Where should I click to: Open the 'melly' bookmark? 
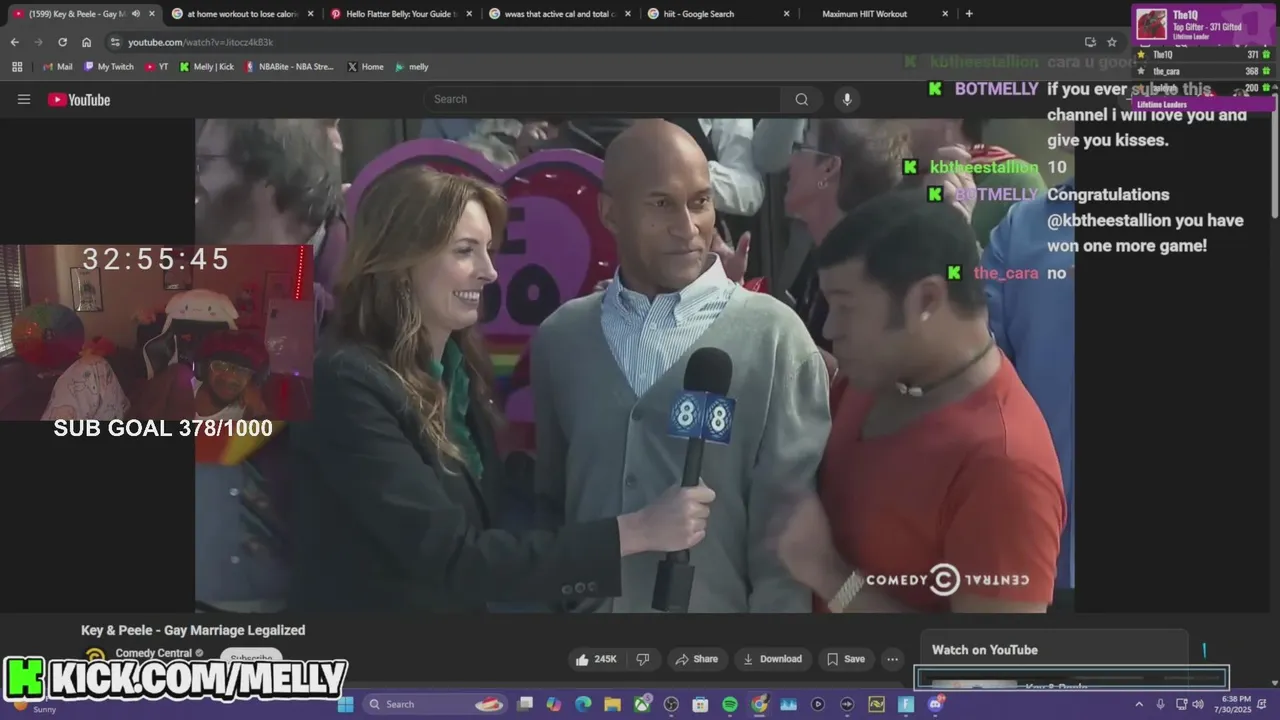(411, 67)
